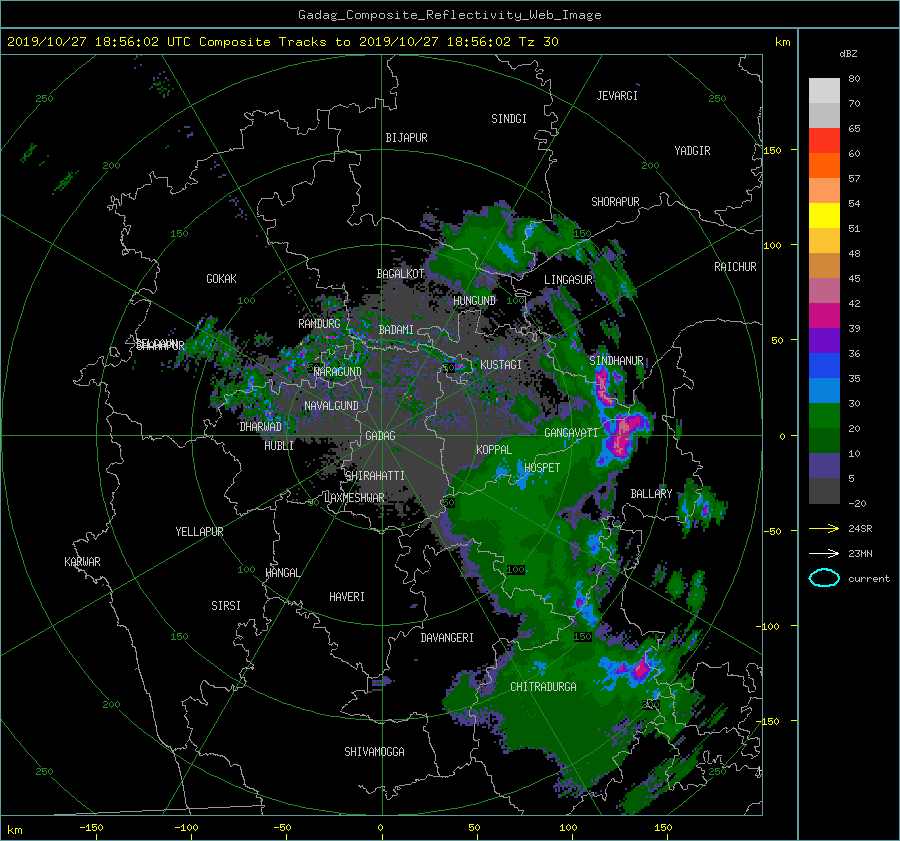The width and height of the screenshot is (900, 841).
Task: Click the bottom-left 'km' axis unit label
Action: (14, 830)
